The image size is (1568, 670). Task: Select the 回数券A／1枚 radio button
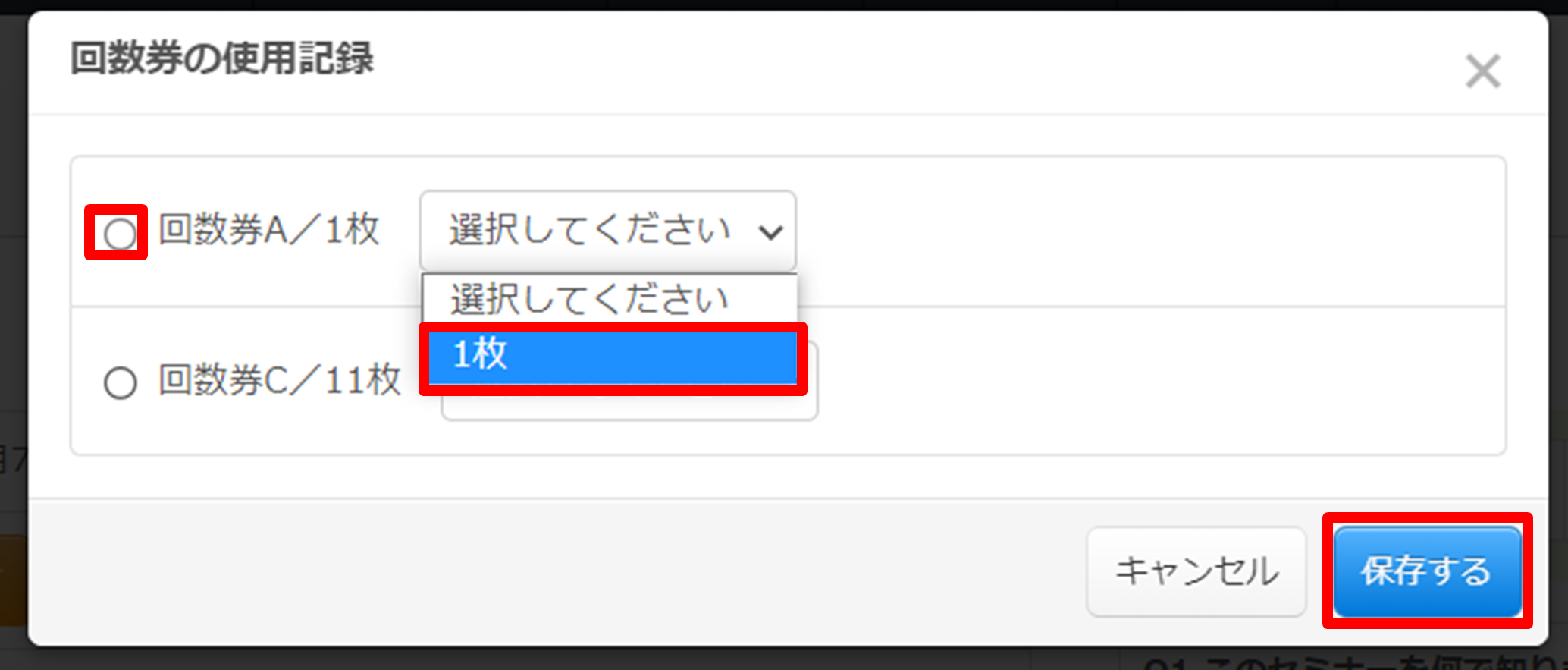pyautogui.click(x=120, y=234)
